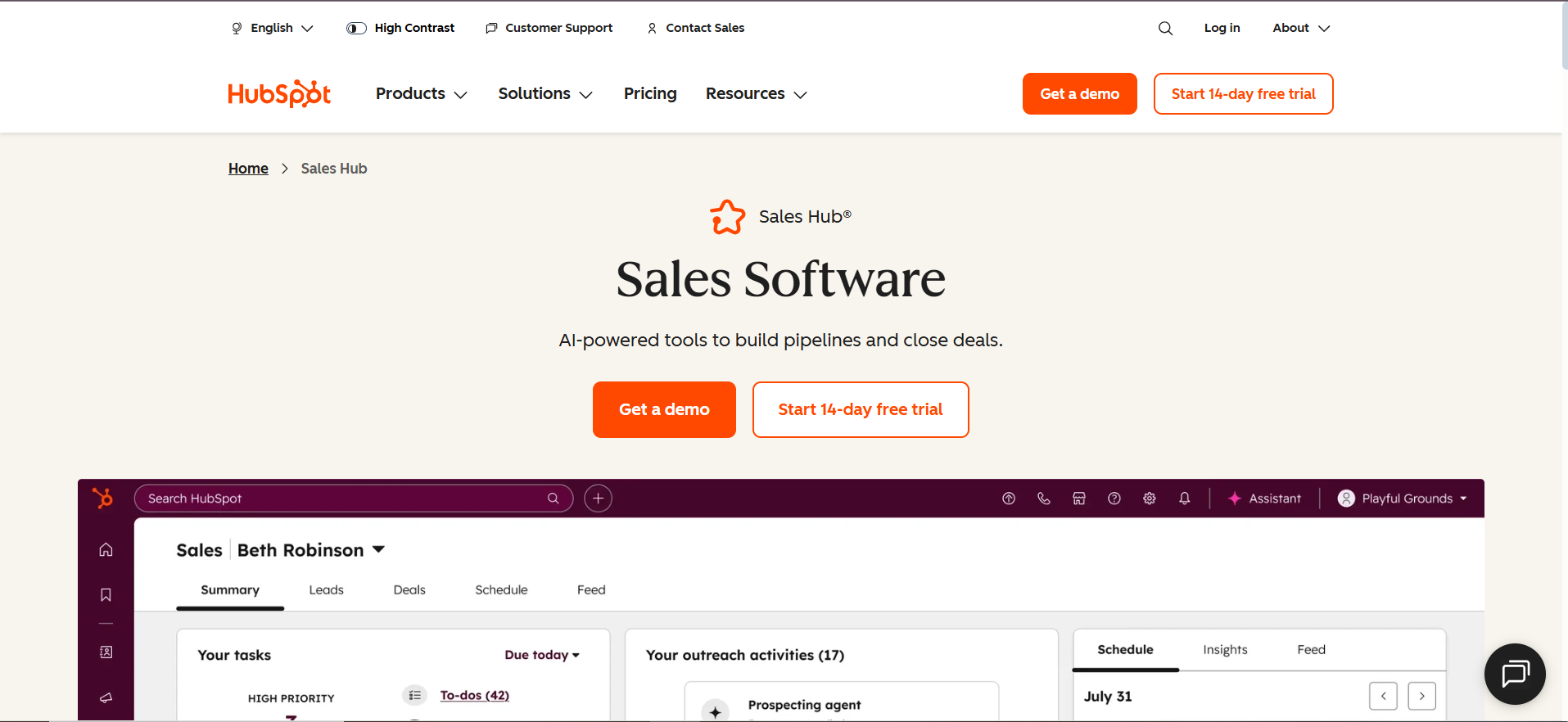Click the Log in link
Image resolution: width=1568 pixels, height=722 pixels.
pos(1222,28)
